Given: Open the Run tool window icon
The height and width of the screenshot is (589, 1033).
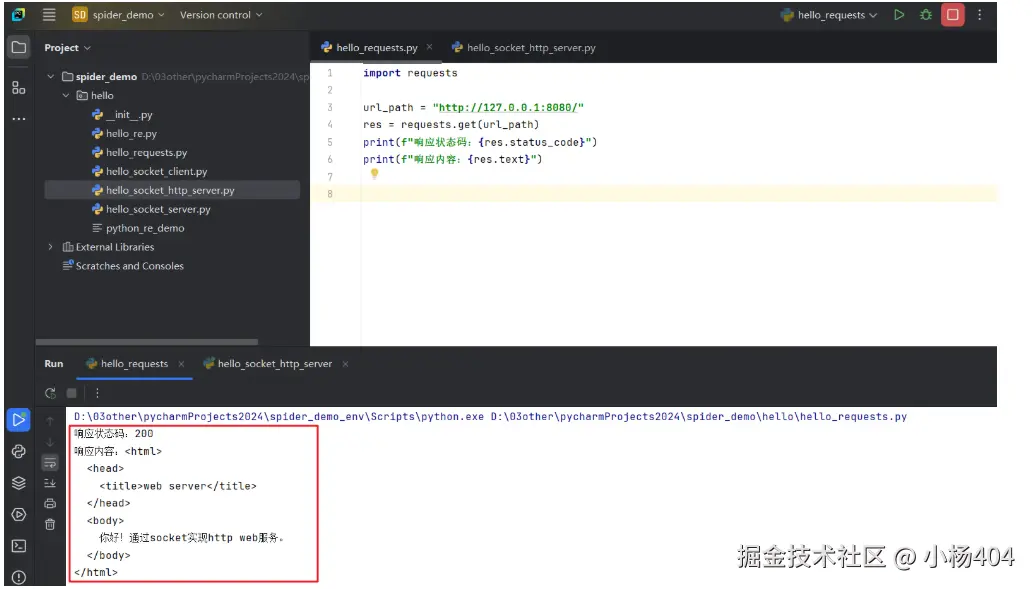Looking at the screenshot, I should (18, 420).
